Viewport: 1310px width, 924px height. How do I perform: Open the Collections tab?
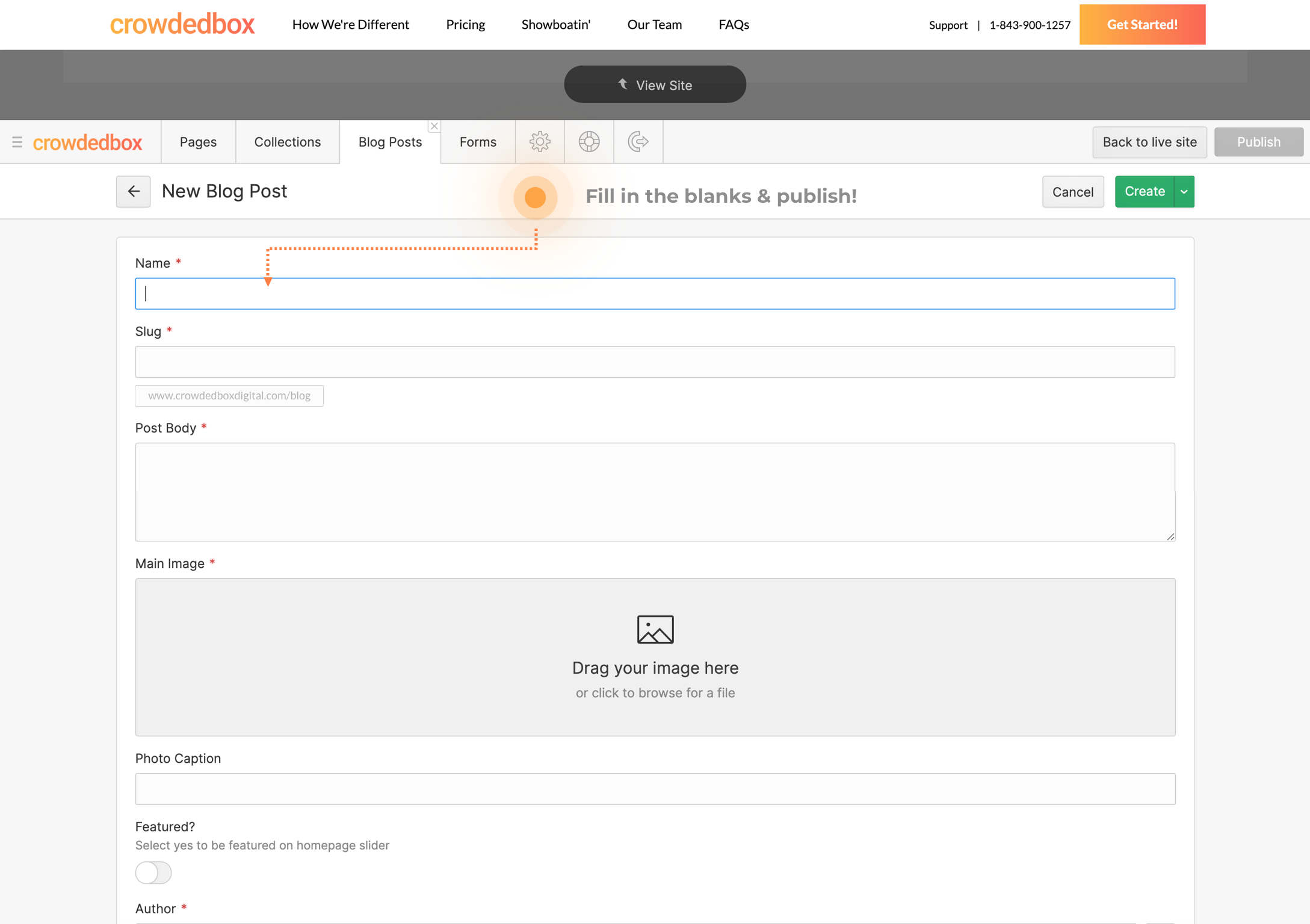pyautogui.click(x=287, y=142)
